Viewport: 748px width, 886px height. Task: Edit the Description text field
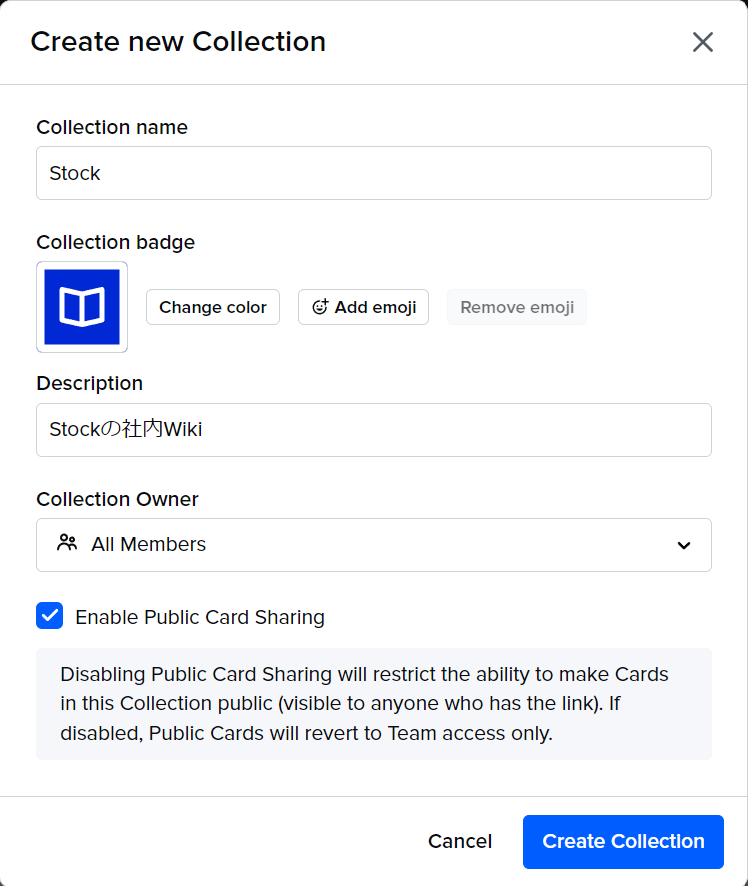tap(374, 430)
